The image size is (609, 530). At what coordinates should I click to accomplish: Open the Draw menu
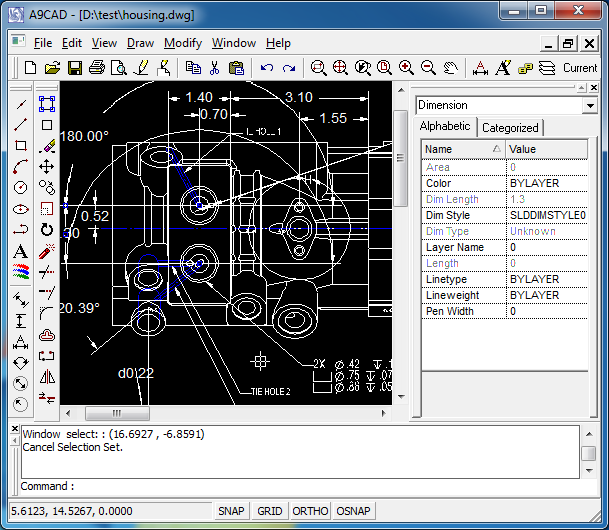click(x=140, y=43)
